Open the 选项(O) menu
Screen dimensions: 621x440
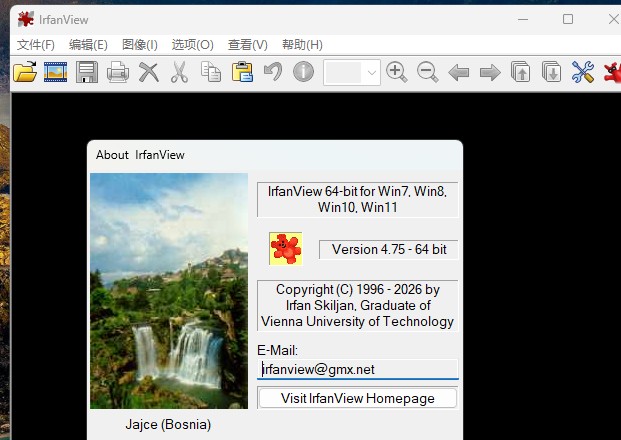pos(192,45)
